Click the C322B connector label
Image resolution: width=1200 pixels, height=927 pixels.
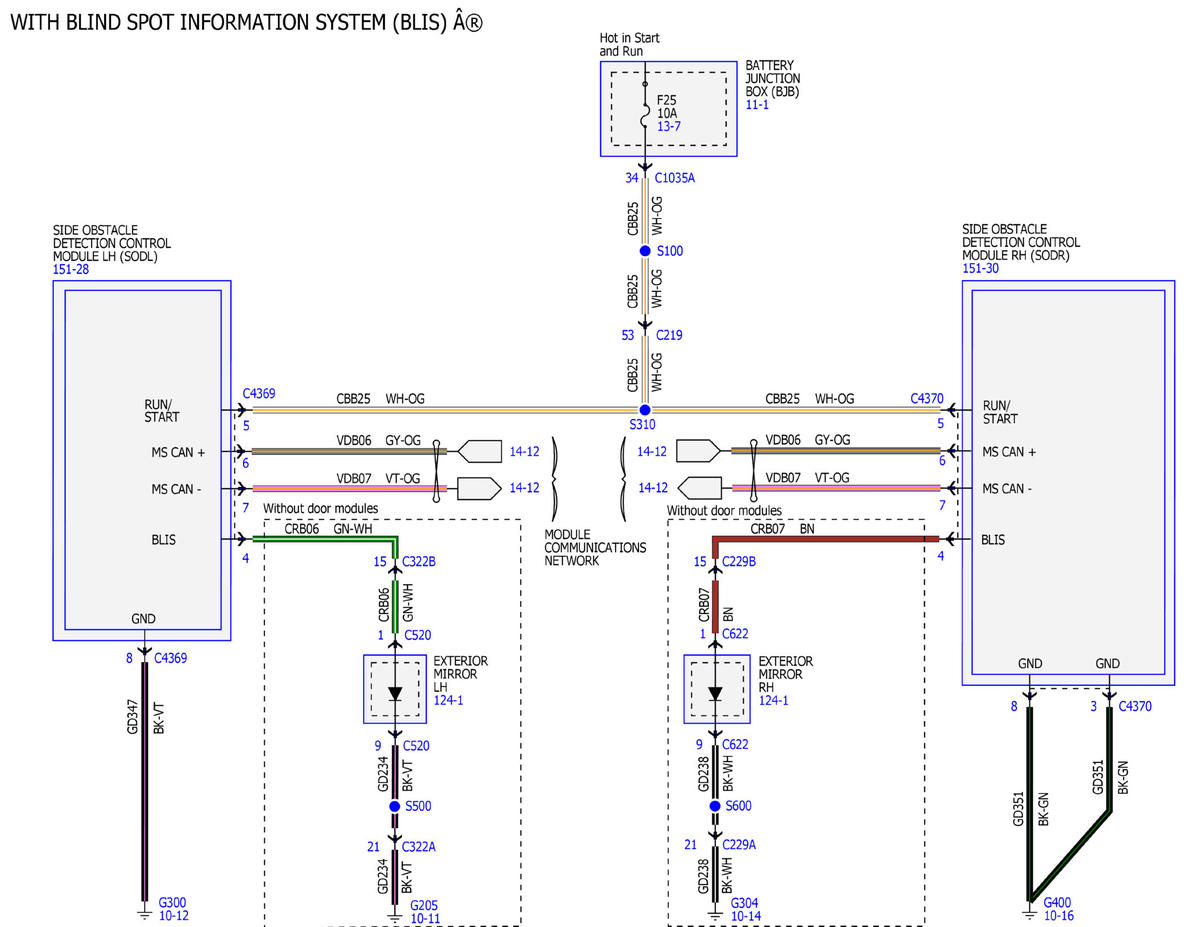[419, 562]
